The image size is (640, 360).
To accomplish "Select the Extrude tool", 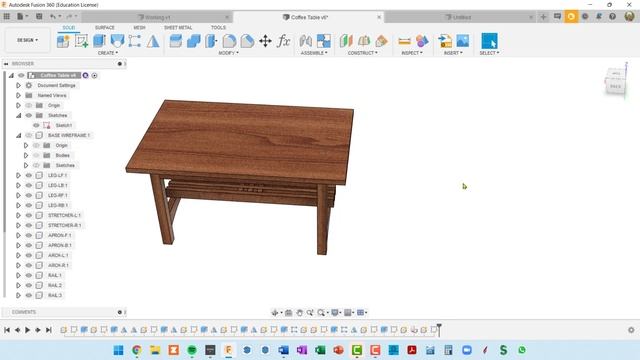I will pos(99,41).
